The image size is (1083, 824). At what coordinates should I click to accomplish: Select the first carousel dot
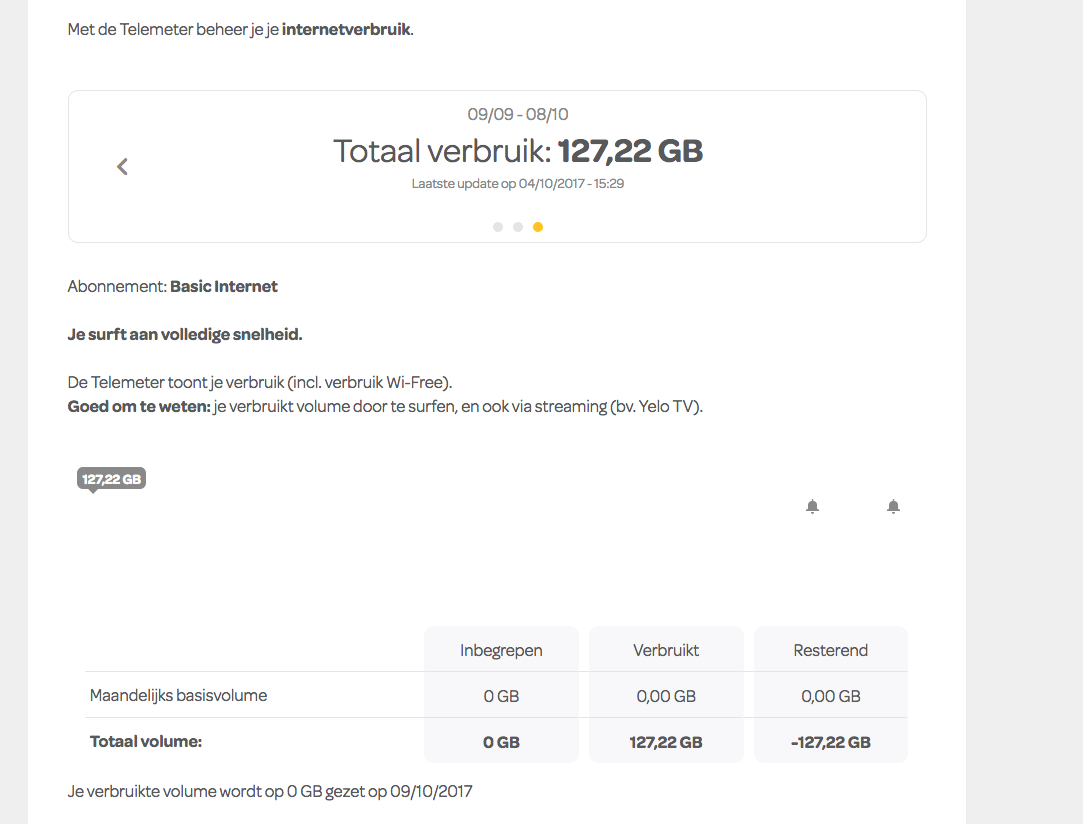[497, 227]
